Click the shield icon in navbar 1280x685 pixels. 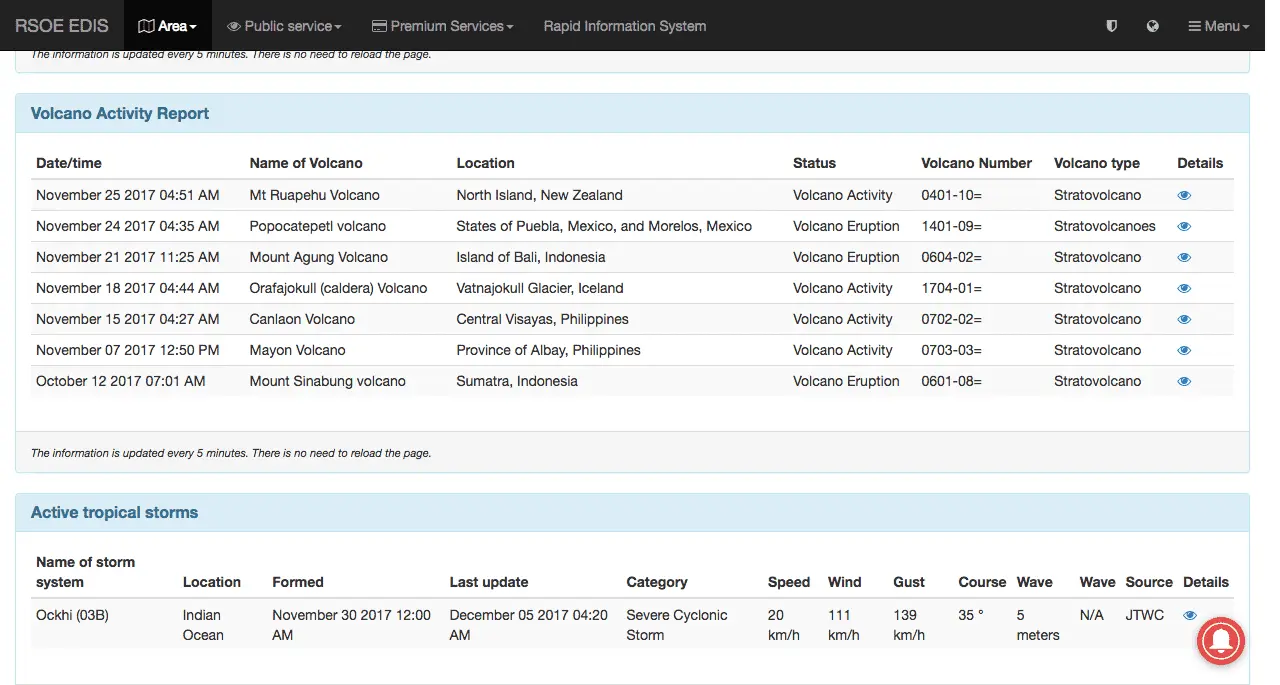click(x=1111, y=26)
